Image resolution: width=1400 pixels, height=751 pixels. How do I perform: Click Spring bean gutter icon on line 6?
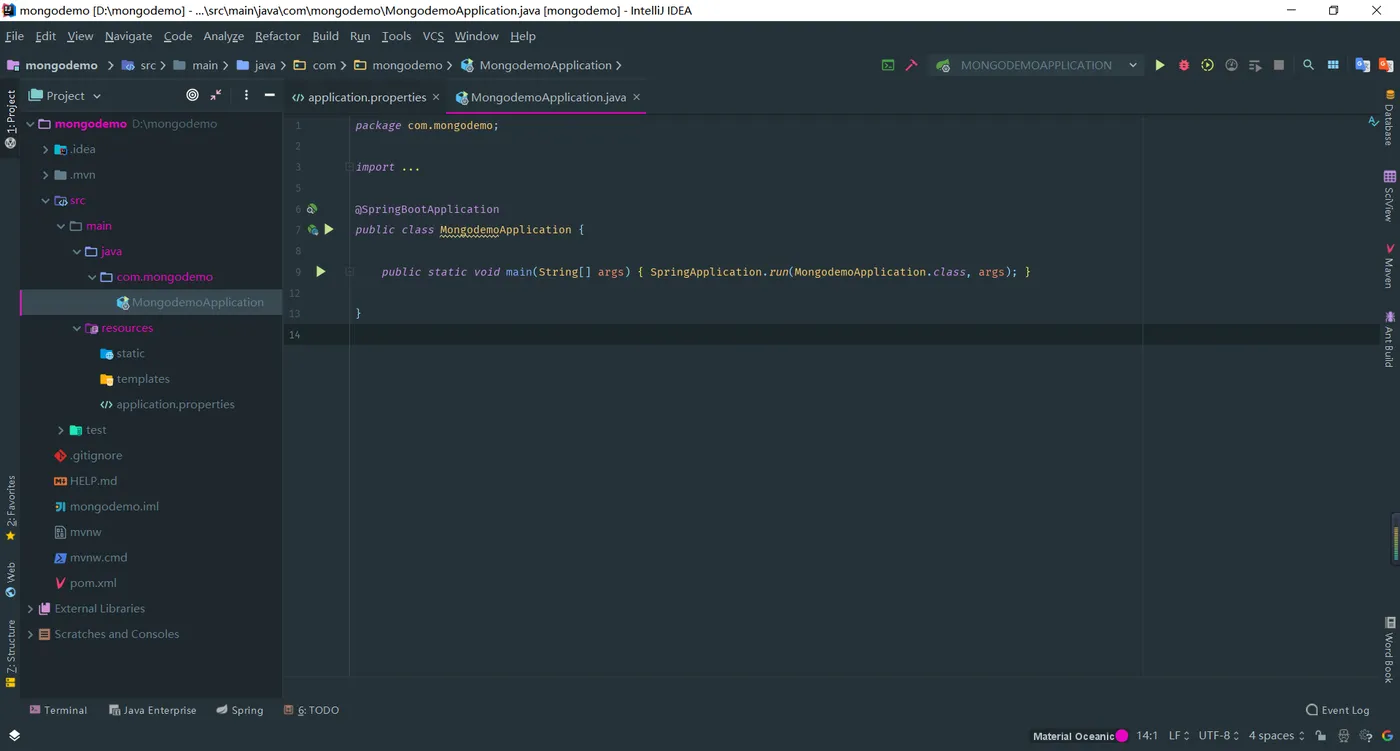pos(312,209)
